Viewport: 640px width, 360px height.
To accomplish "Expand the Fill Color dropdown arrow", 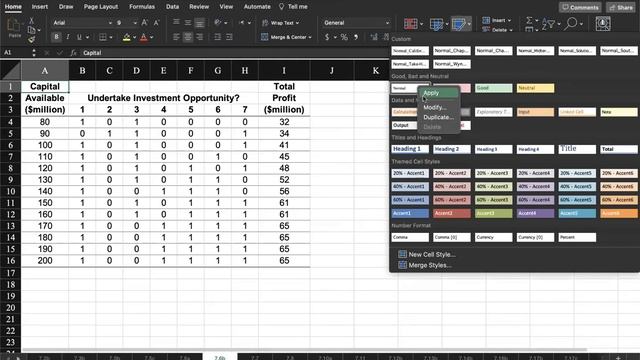I will (134, 38).
